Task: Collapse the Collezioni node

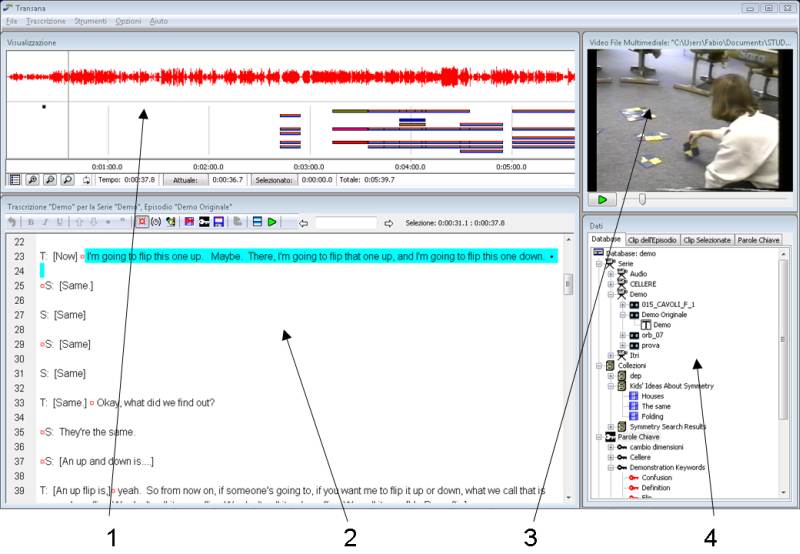Action: pos(599,366)
